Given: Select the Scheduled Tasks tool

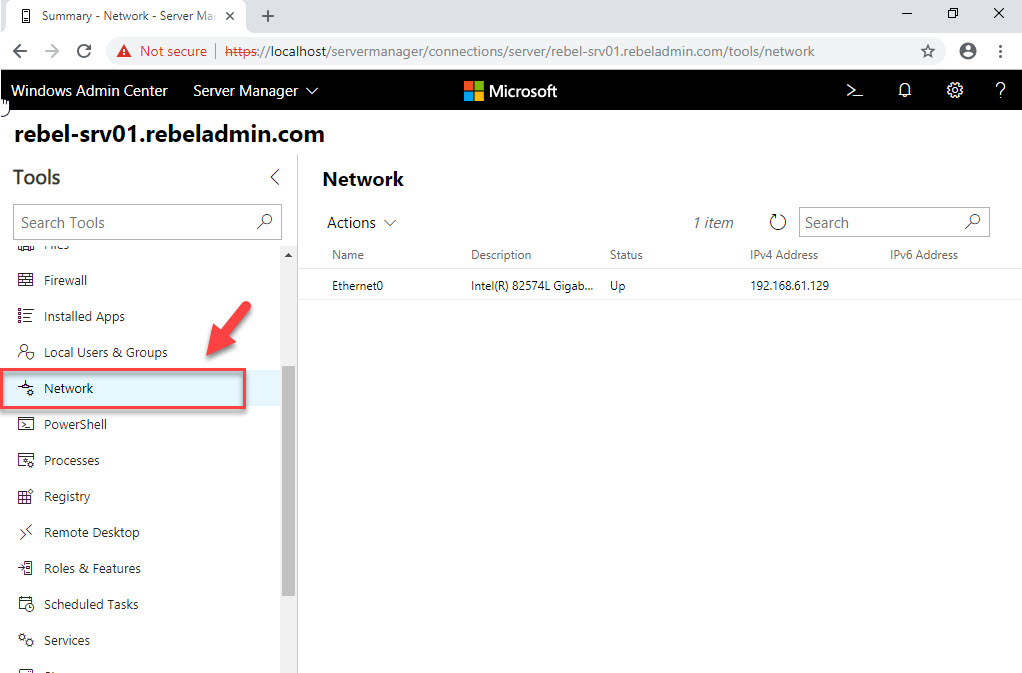Looking at the screenshot, I should click(x=89, y=604).
